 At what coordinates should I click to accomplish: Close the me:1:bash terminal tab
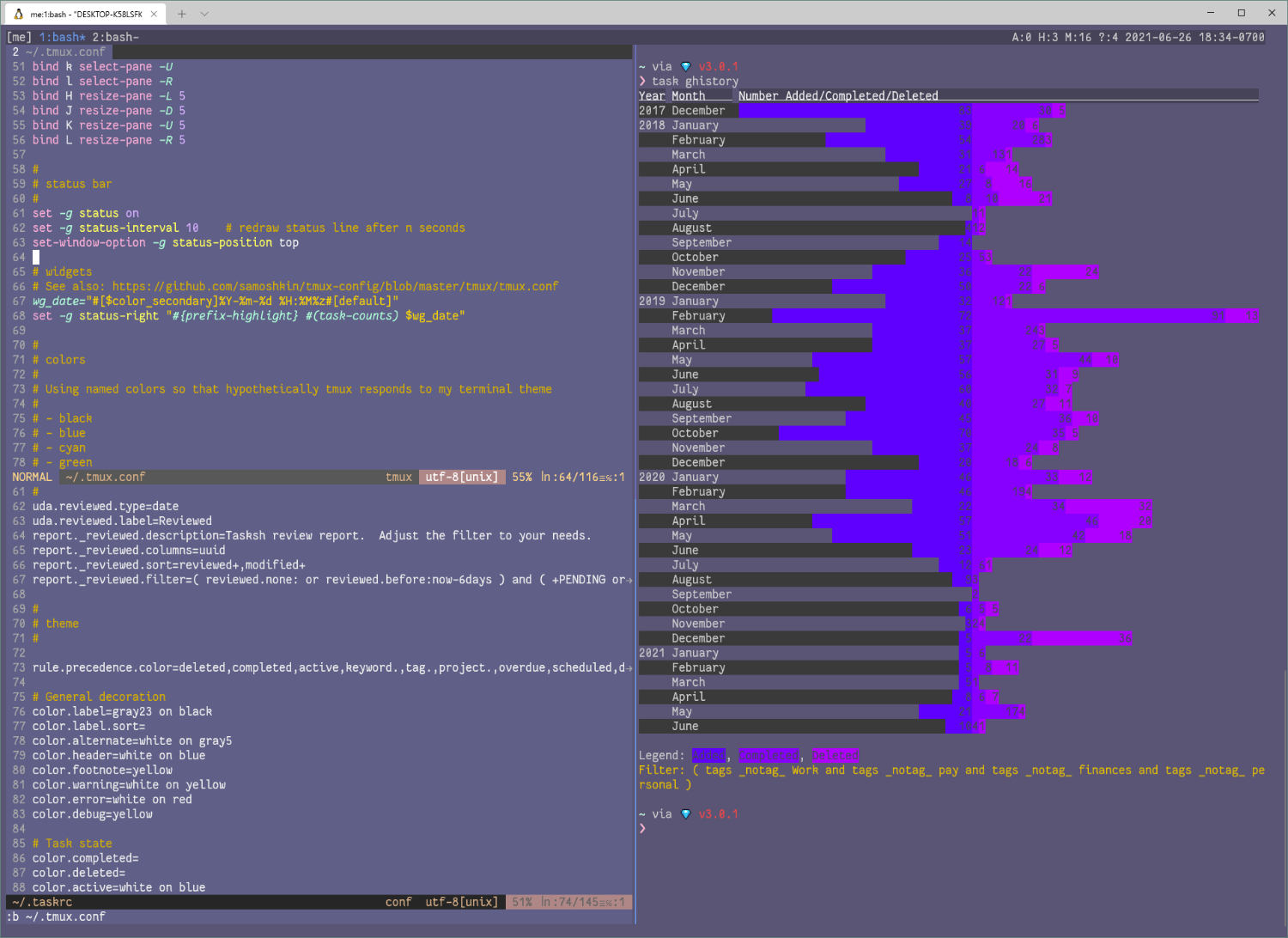coord(154,14)
